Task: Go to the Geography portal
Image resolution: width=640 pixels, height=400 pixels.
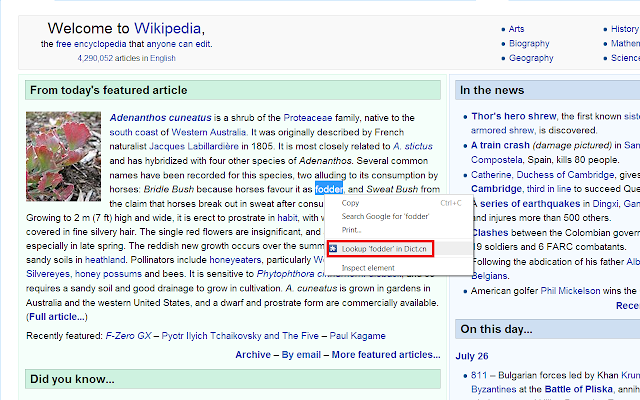Action: coord(531,58)
